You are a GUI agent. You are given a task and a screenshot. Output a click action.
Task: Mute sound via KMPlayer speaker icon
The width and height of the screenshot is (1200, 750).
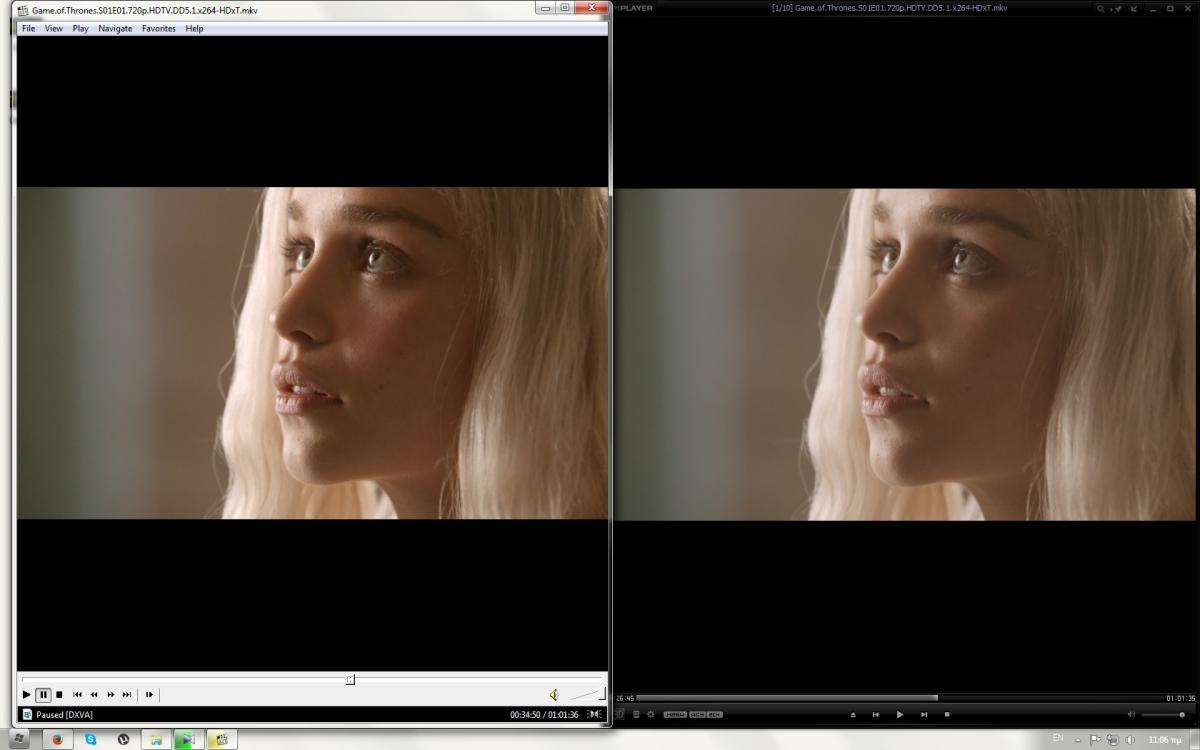pos(1131,714)
